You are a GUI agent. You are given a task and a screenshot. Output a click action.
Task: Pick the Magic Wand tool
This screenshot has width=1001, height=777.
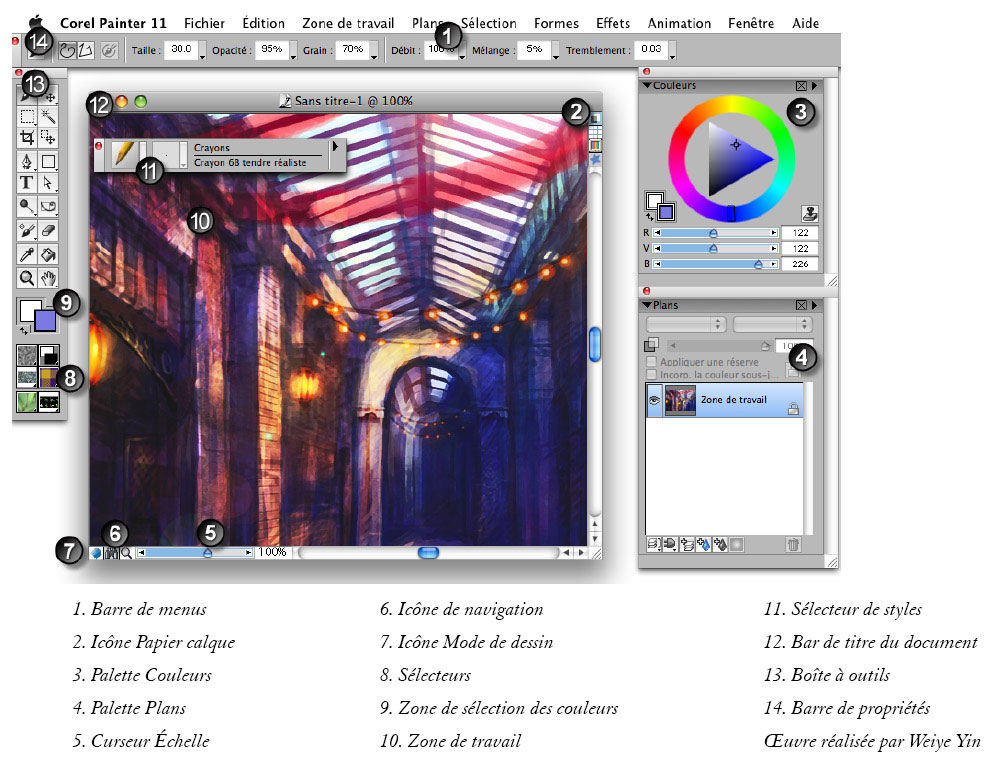[x=49, y=116]
